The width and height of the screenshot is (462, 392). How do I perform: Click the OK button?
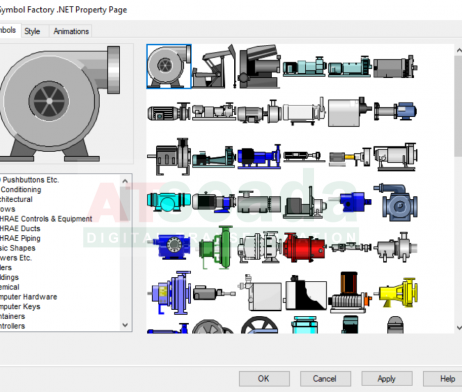[x=264, y=379]
